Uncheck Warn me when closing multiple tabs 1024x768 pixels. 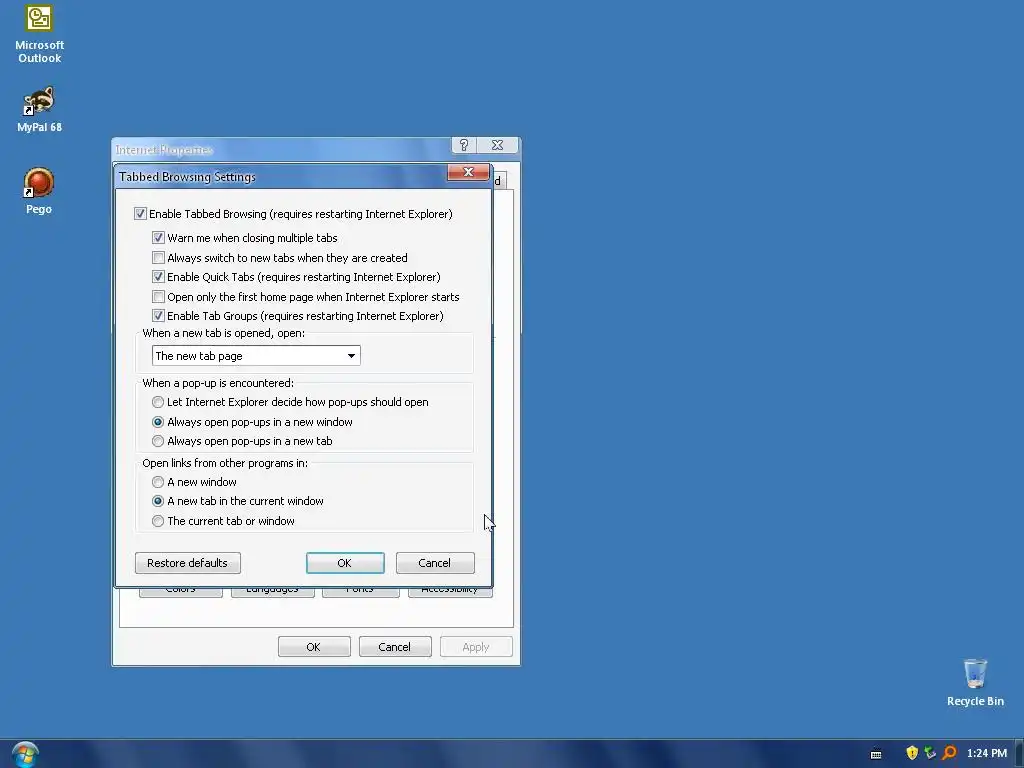tap(158, 238)
